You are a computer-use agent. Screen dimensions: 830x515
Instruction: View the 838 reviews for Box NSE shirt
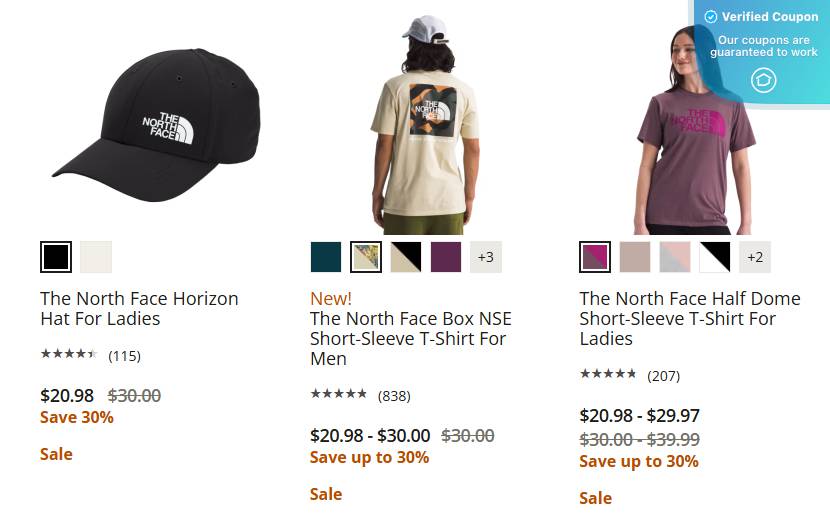tap(394, 395)
